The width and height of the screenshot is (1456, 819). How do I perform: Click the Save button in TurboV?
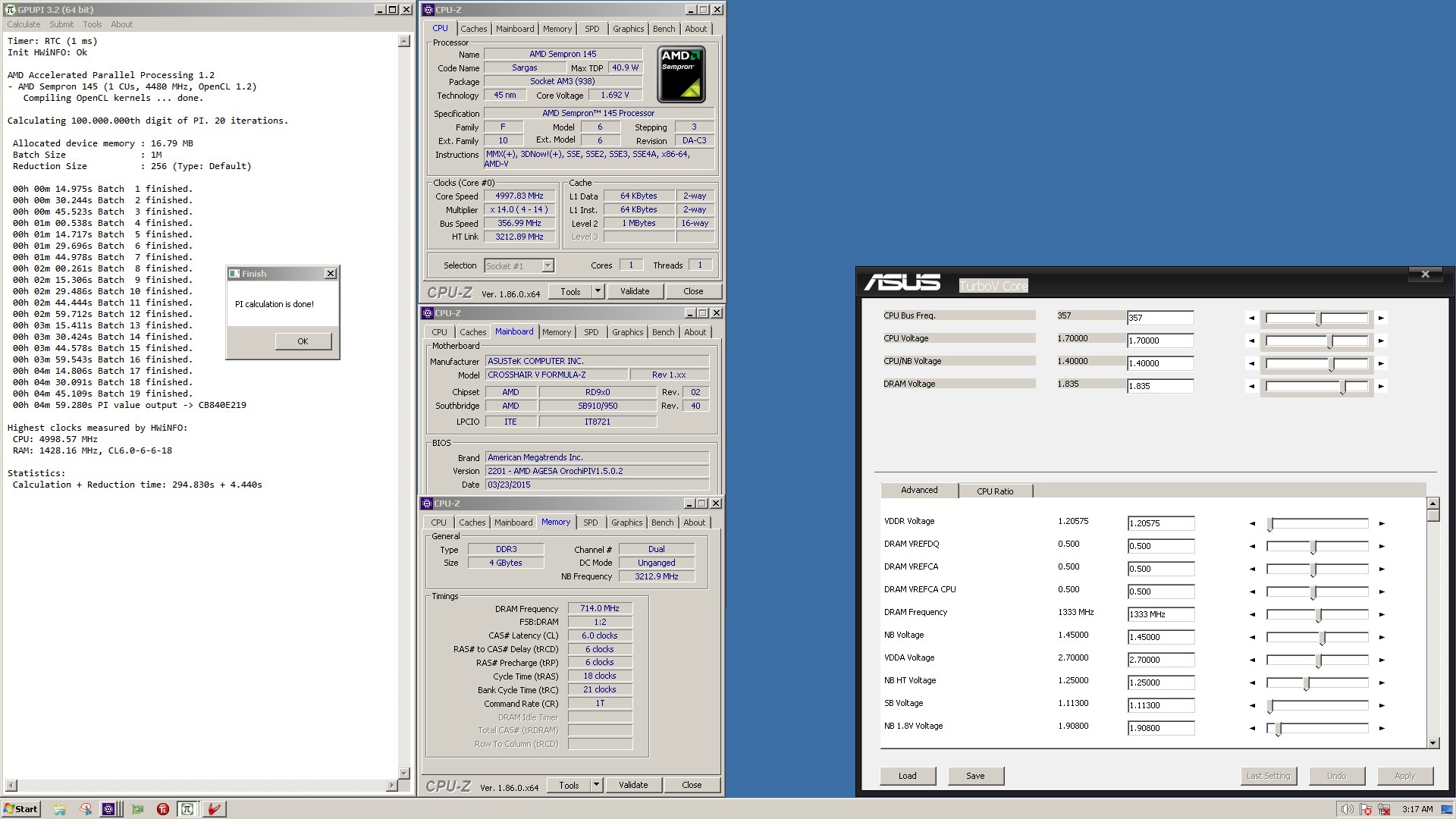pyautogui.click(x=976, y=776)
